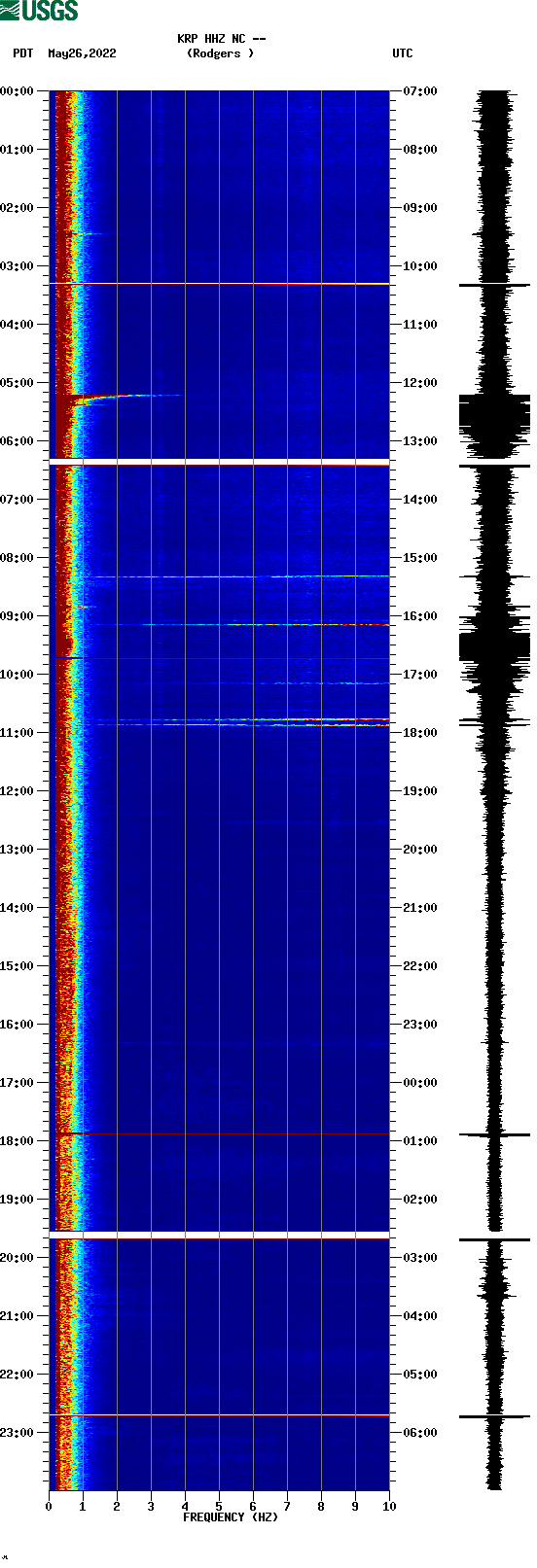The height and width of the screenshot is (1568, 537).
Task: Click the 'UTC' timezone label
Action: [403, 53]
